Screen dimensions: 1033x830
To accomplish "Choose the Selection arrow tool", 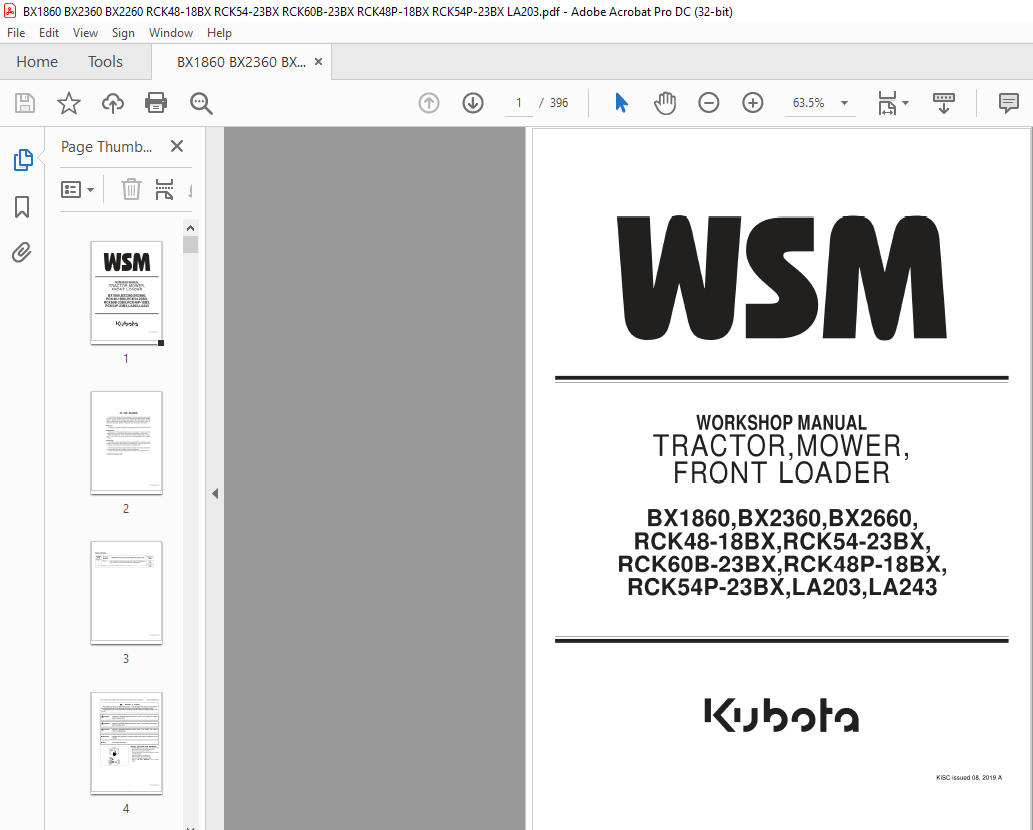I will click(x=621, y=103).
